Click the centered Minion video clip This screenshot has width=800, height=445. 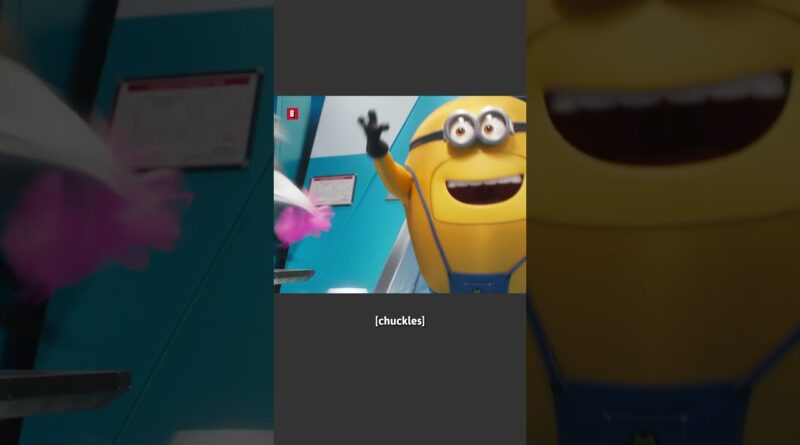point(400,194)
